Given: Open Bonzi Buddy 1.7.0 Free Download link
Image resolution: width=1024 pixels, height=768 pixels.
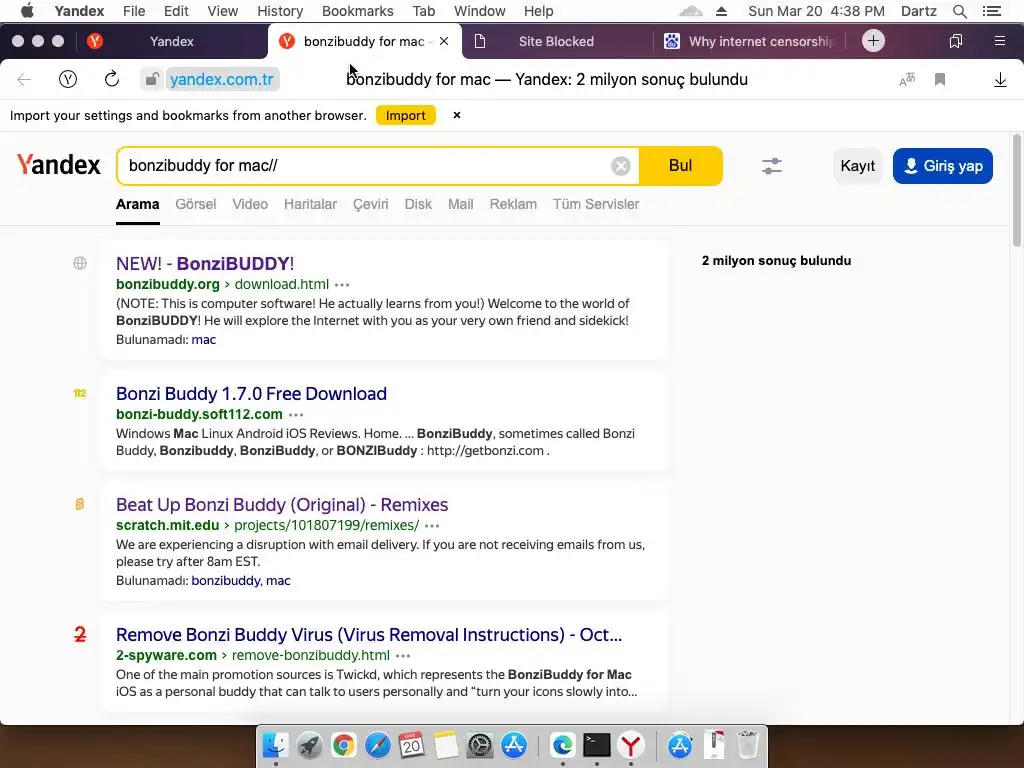Looking at the screenshot, I should 251,394.
